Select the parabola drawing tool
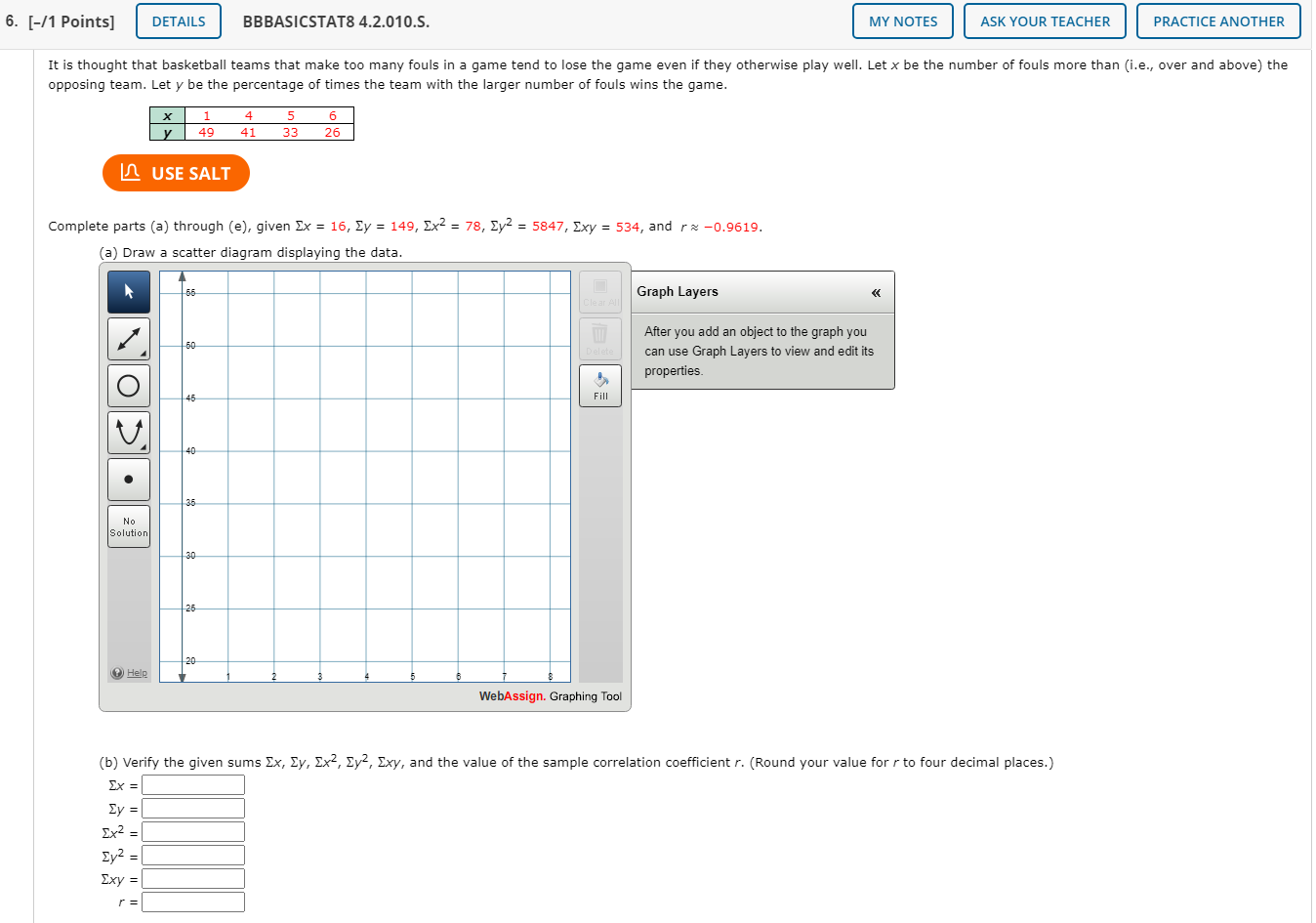 (x=128, y=432)
